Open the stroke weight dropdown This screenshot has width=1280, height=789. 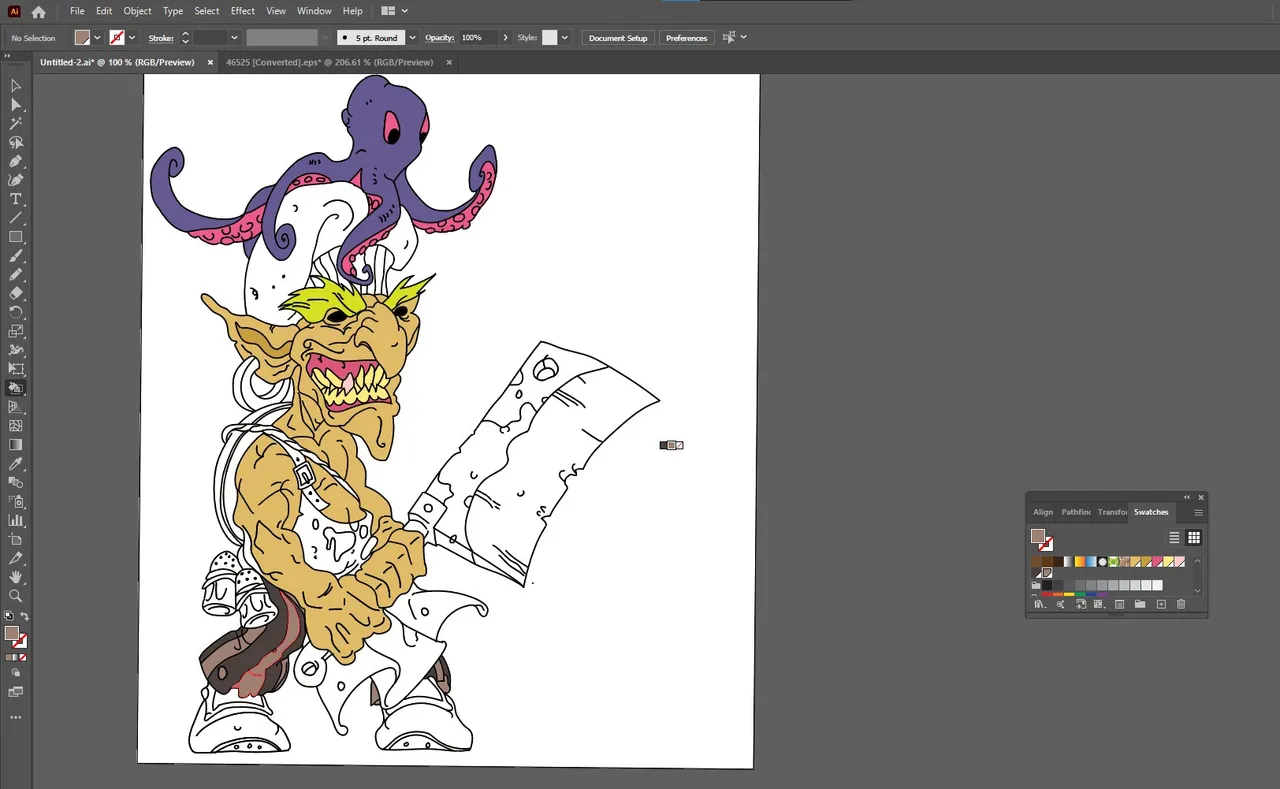(x=234, y=37)
